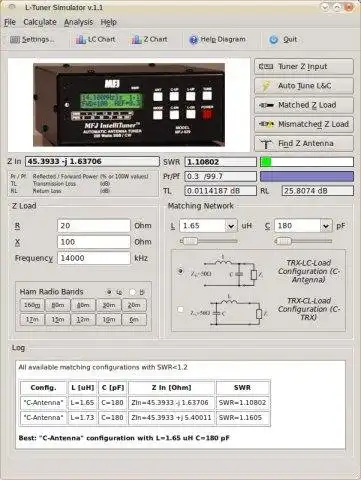The height and width of the screenshot is (480, 361).
Task: Click the 'Z In [Ohm]' column header
Action: point(171,388)
